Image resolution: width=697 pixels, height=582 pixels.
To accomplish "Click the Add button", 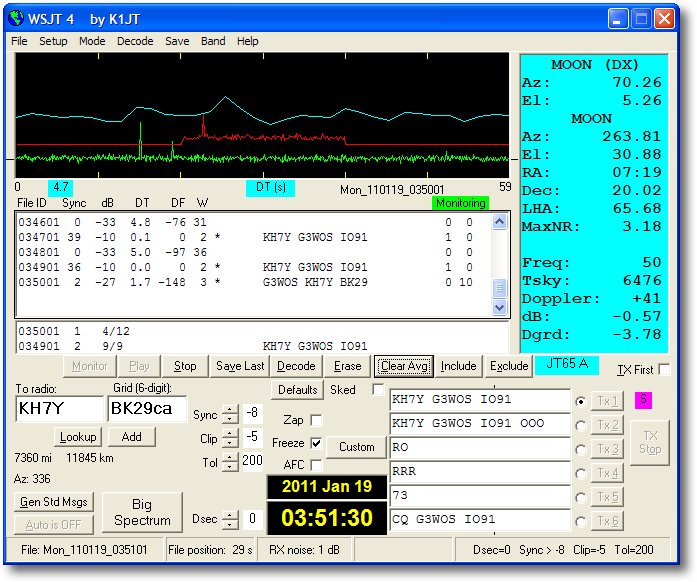I will tap(132, 437).
